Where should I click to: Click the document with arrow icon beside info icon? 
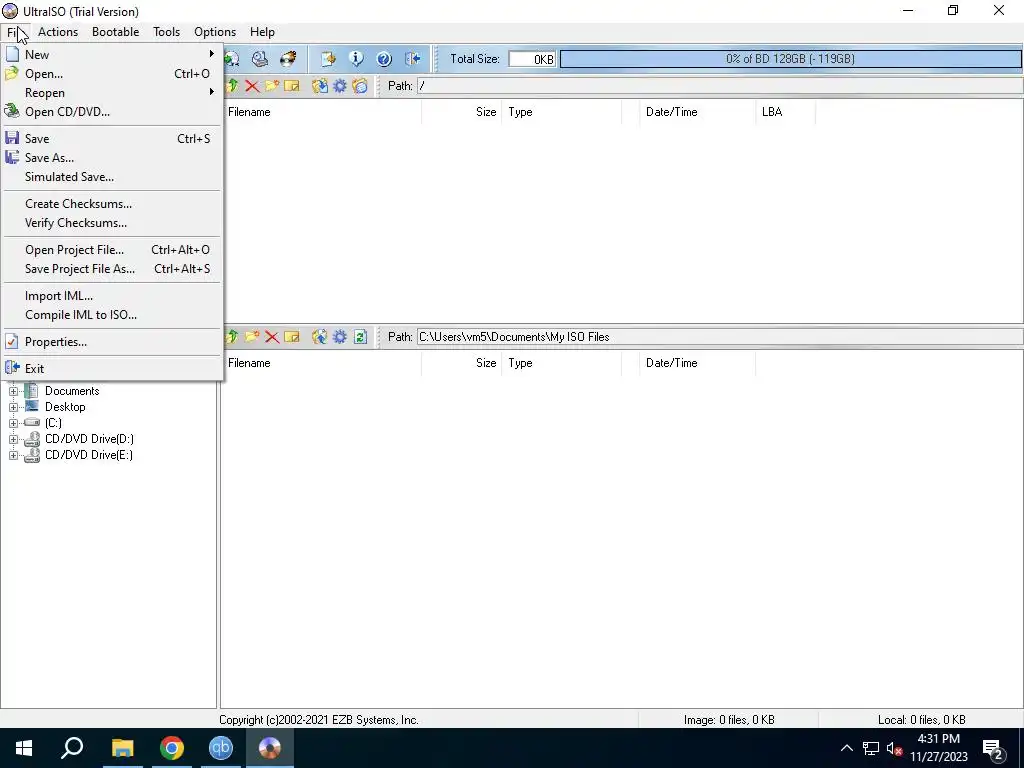328,59
